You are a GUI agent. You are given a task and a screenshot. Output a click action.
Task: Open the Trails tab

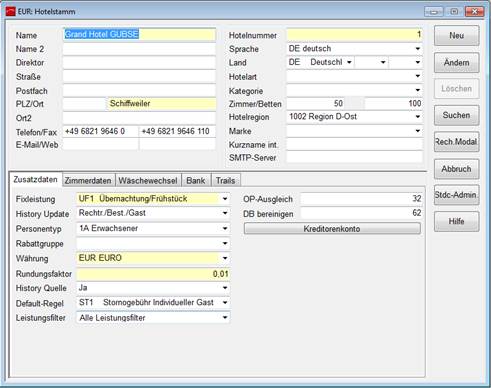point(225,180)
